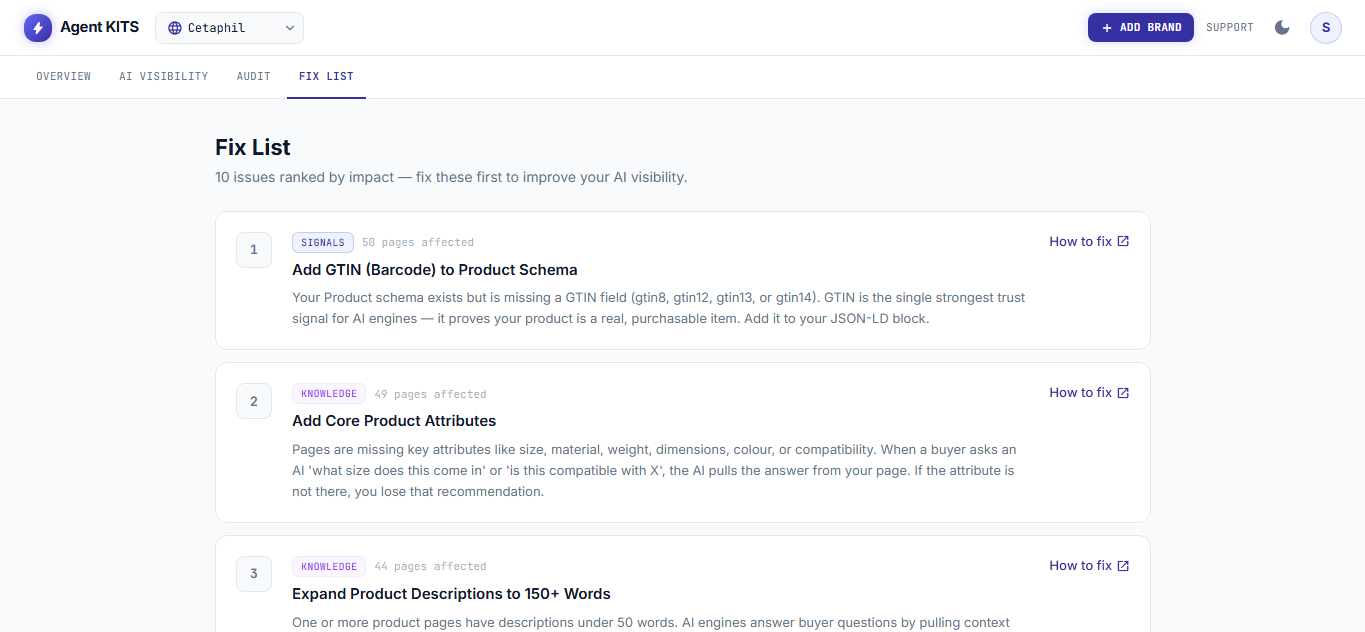Click the KNOWLEDGE tag on Expand Product Descriptions
This screenshot has height=632, width=1365.
click(329, 567)
